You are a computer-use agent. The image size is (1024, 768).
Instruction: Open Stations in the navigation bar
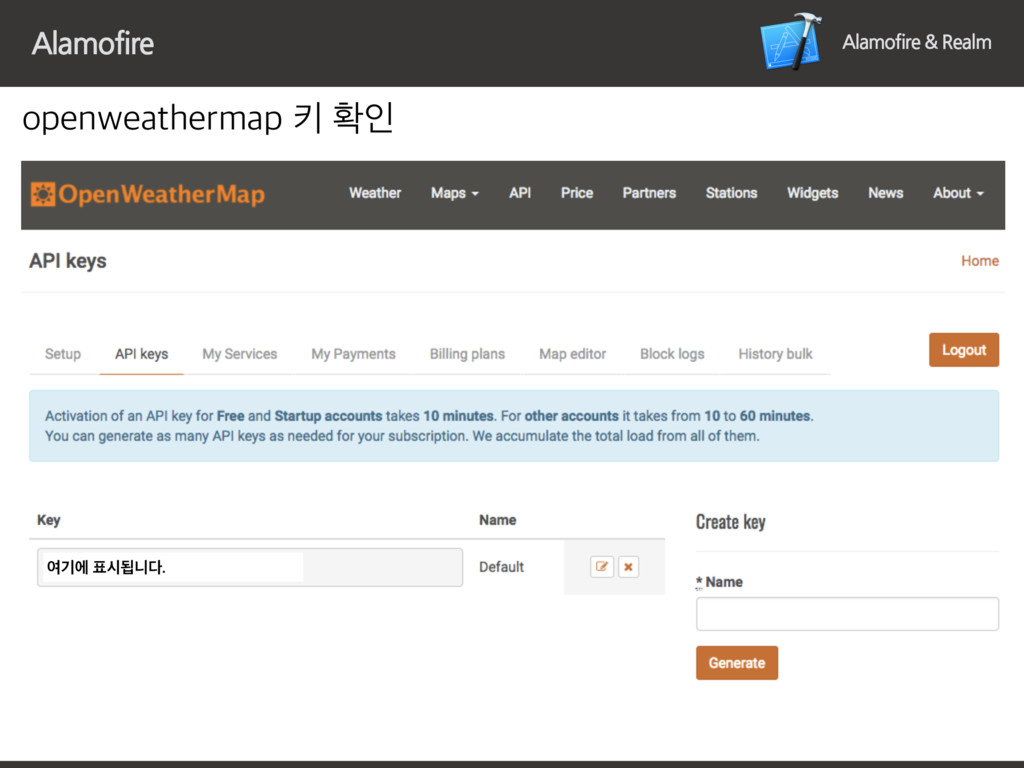731,193
